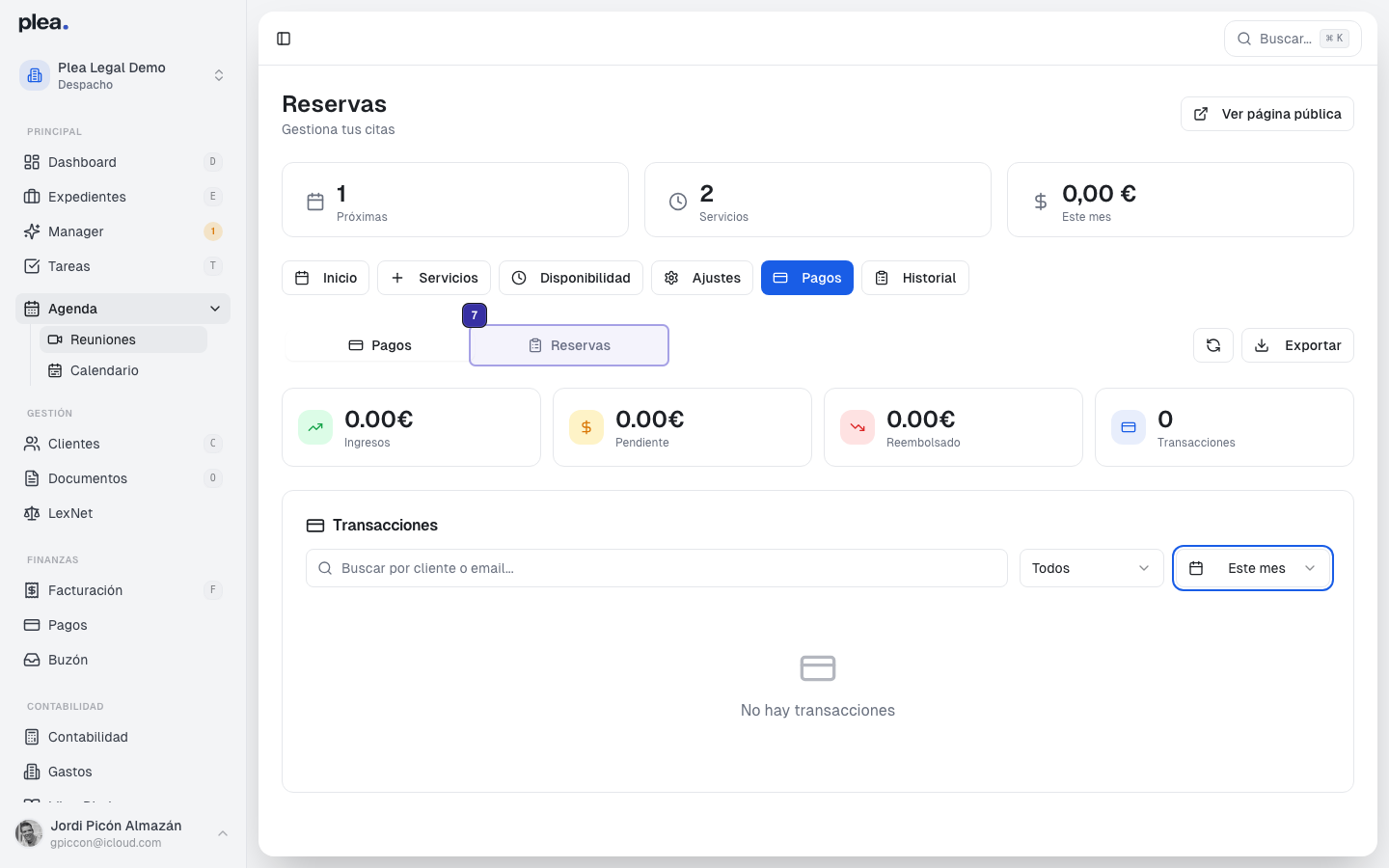1389x868 pixels.
Task: Click the Manager notification badge
Action: [213, 231]
